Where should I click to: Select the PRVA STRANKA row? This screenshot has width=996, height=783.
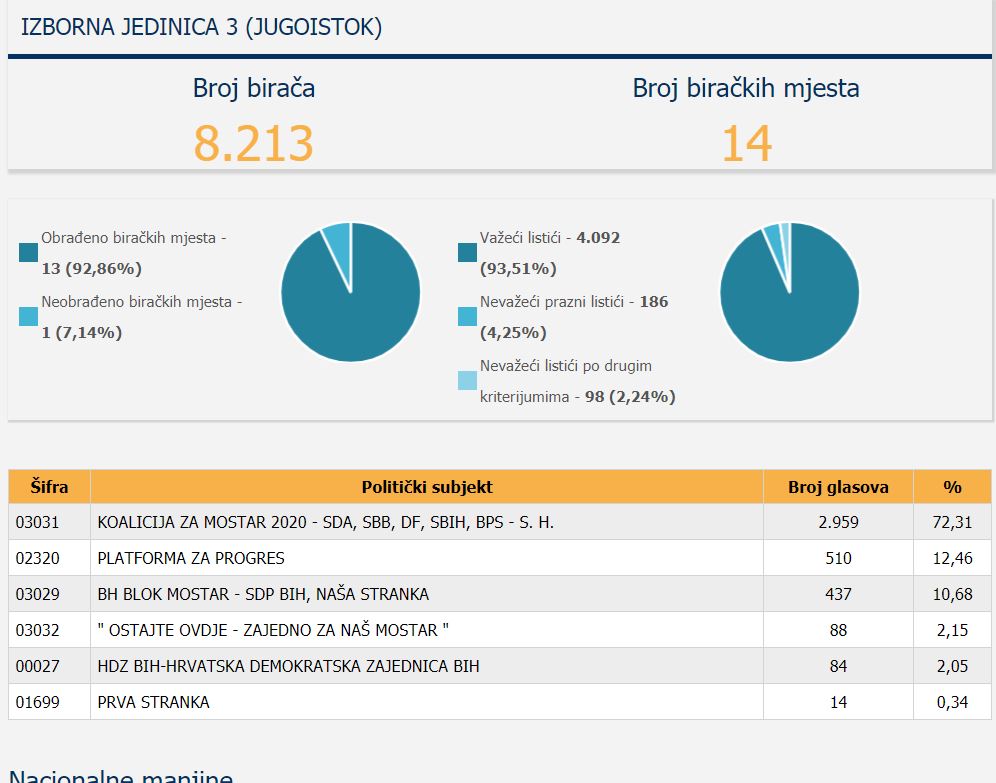coord(500,702)
